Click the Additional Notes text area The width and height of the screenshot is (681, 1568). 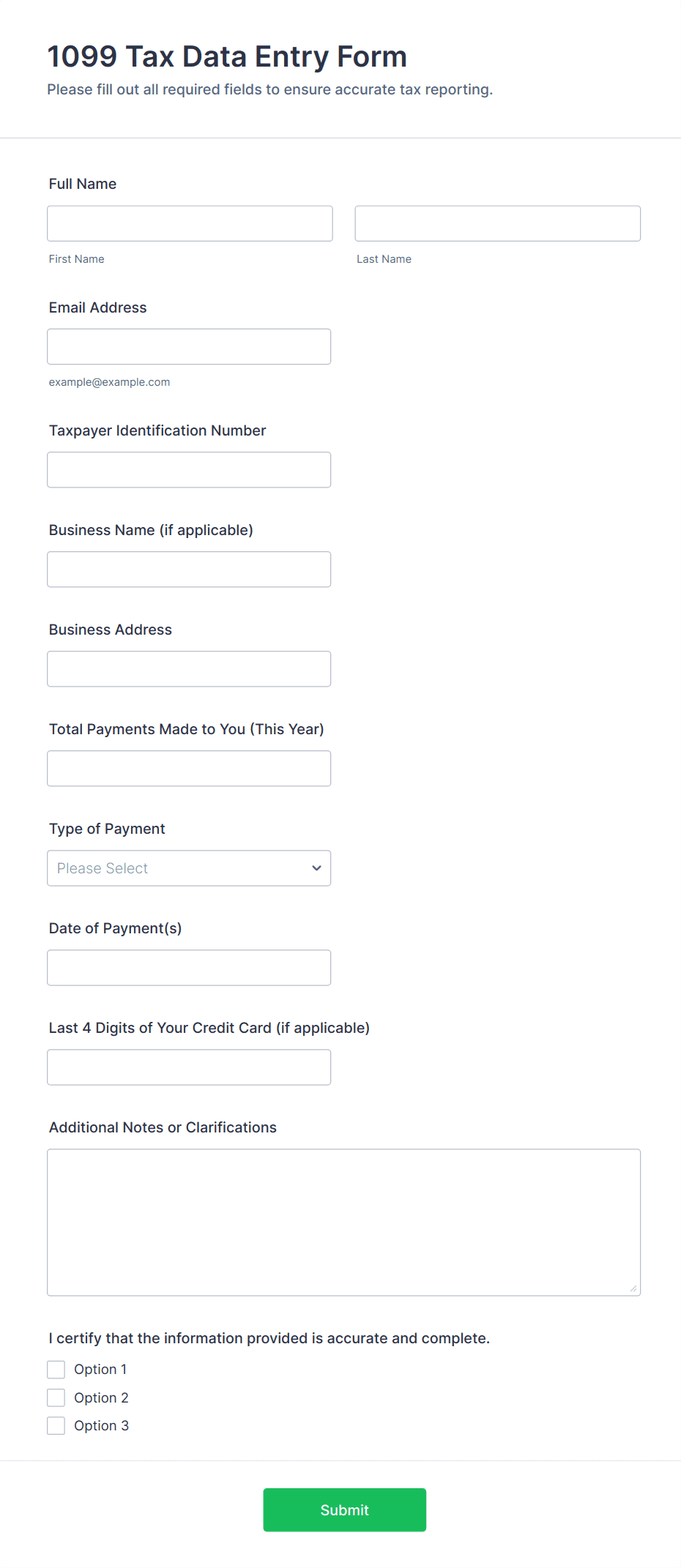(343, 1222)
